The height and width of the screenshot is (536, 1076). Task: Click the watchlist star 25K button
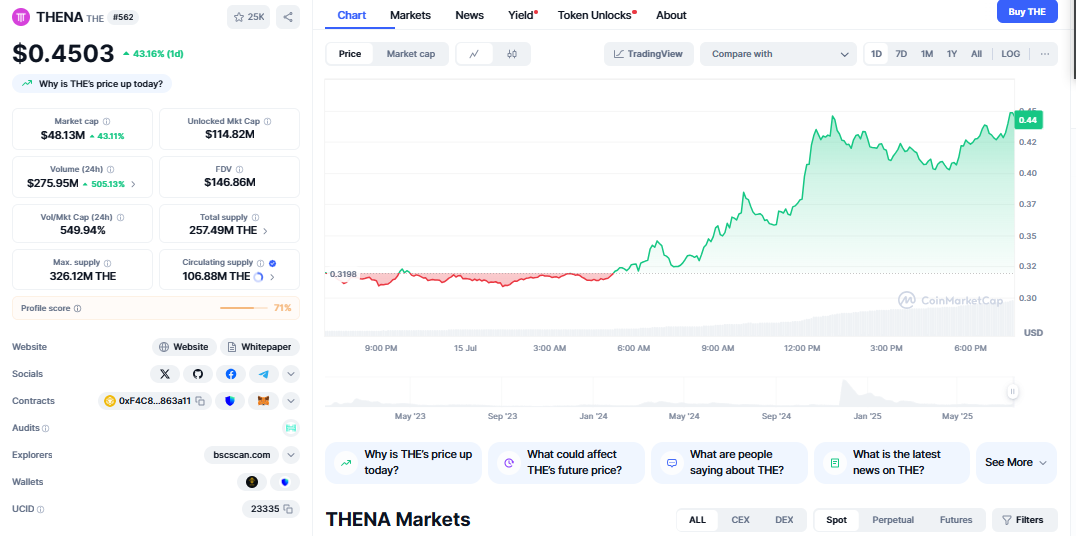[248, 17]
